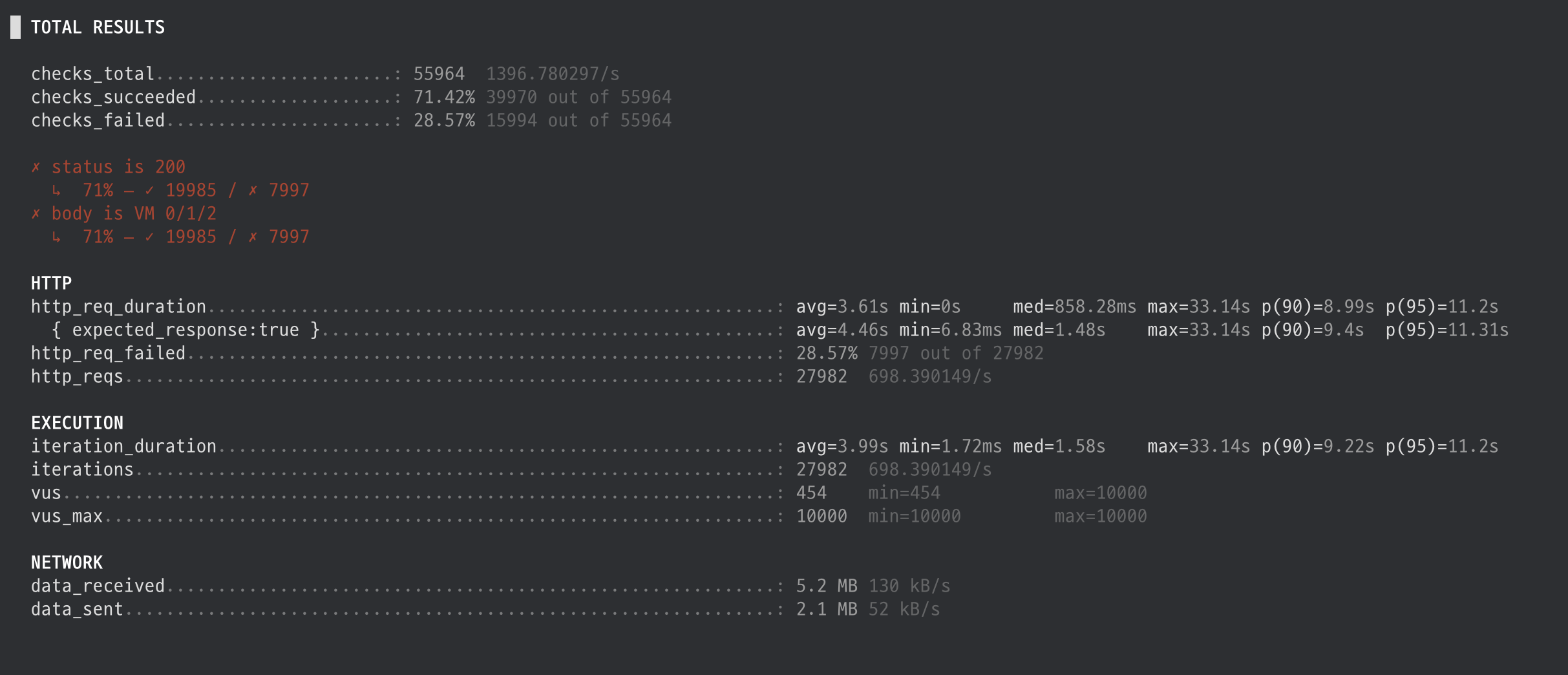
Task: Click the red cross before 'body is VM 0/1/2'
Action: click(36, 214)
